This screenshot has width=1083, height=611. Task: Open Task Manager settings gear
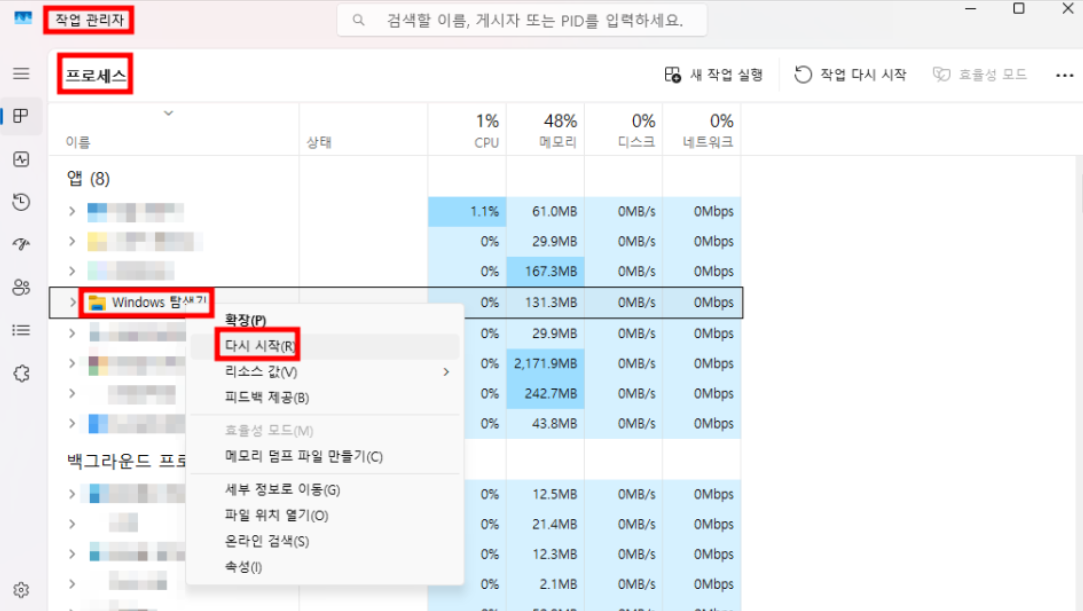[21, 589]
